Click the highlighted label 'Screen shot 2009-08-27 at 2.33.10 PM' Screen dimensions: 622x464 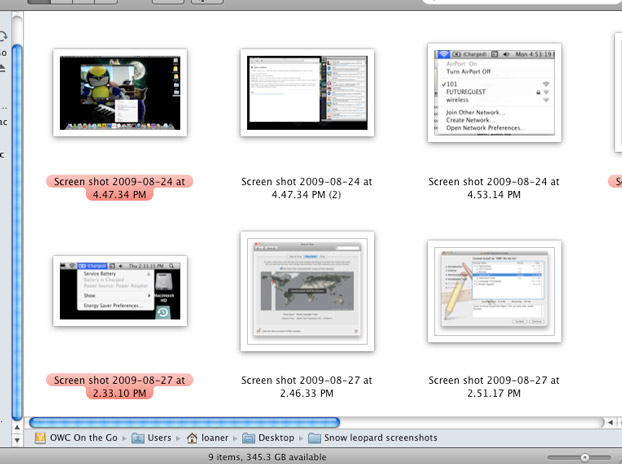(120, 386)
